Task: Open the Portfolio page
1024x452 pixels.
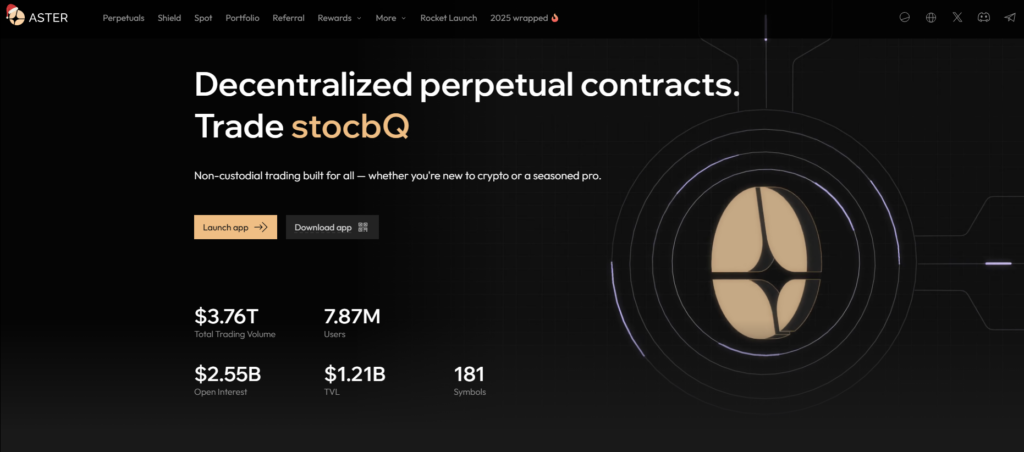Action: coord(241,18)
